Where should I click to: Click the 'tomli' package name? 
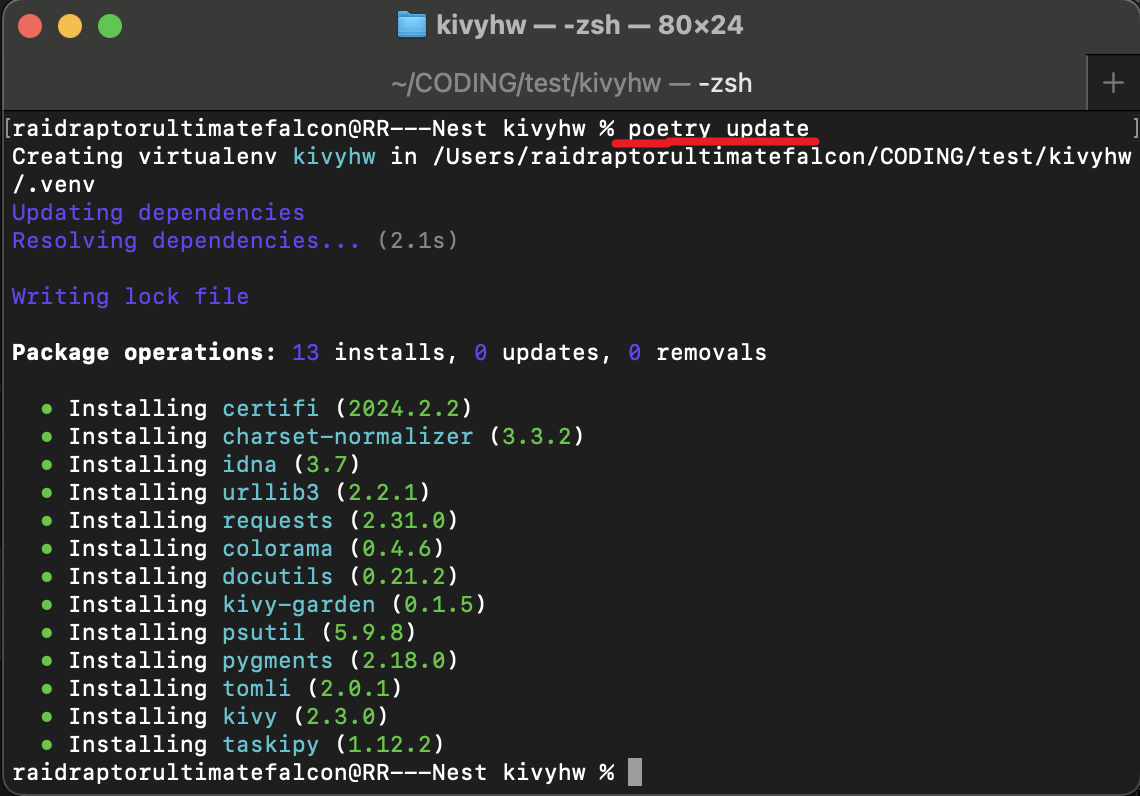click(x=257, y=688)
